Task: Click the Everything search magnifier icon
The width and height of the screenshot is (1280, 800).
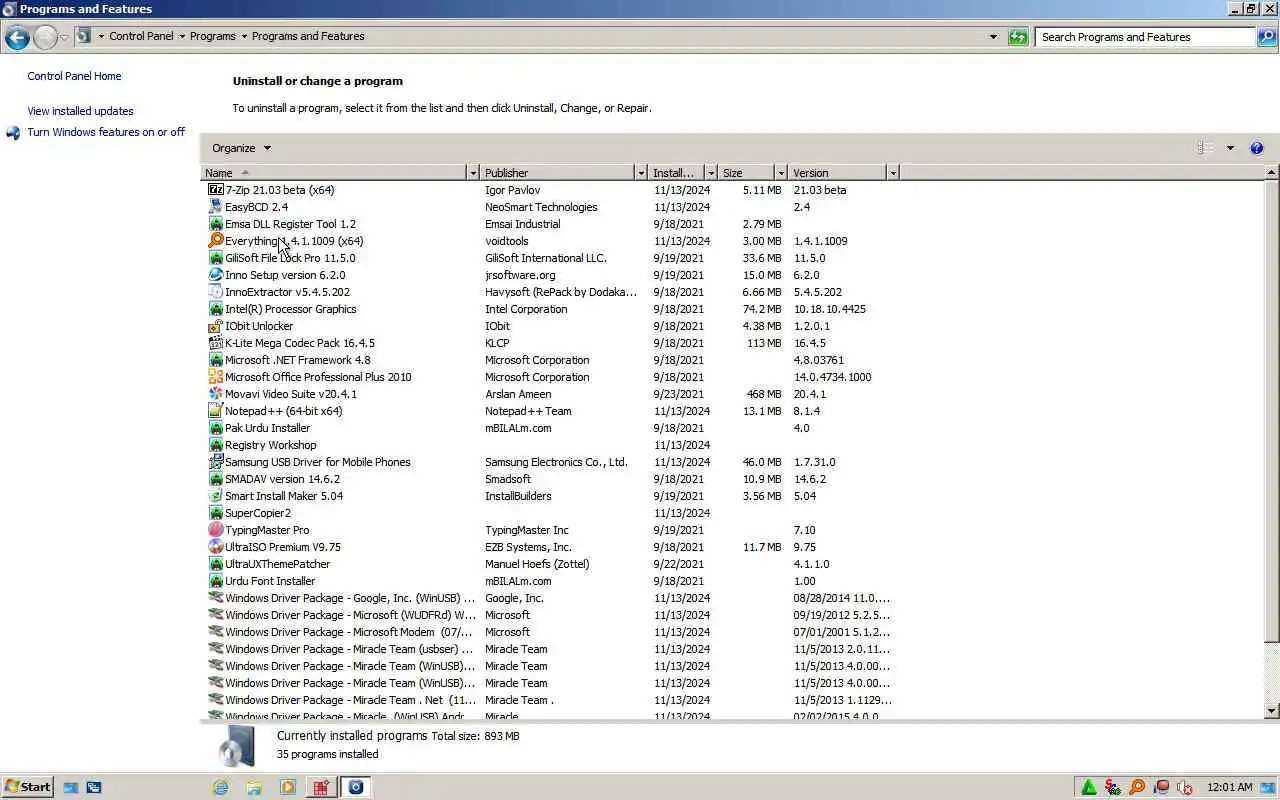Action: tap(216, 241)
